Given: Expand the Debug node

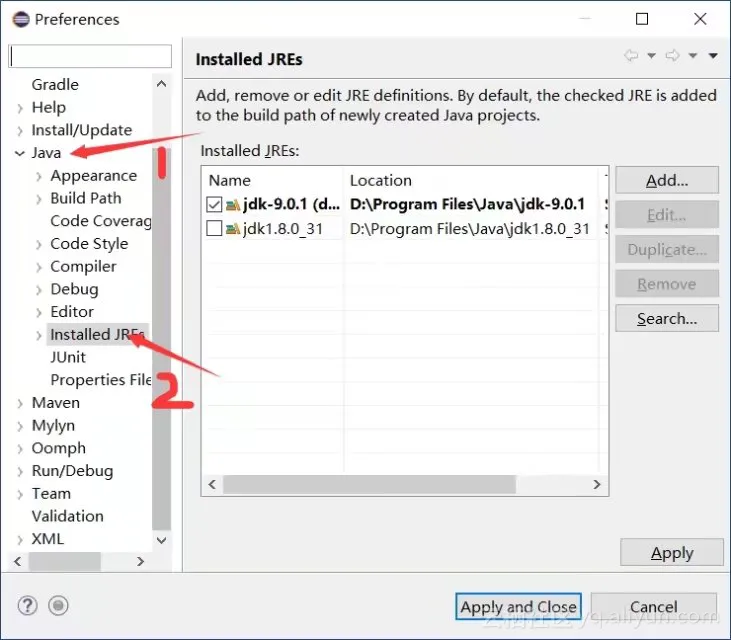Looking at the screenshot, I should click(x=39, y=290).
